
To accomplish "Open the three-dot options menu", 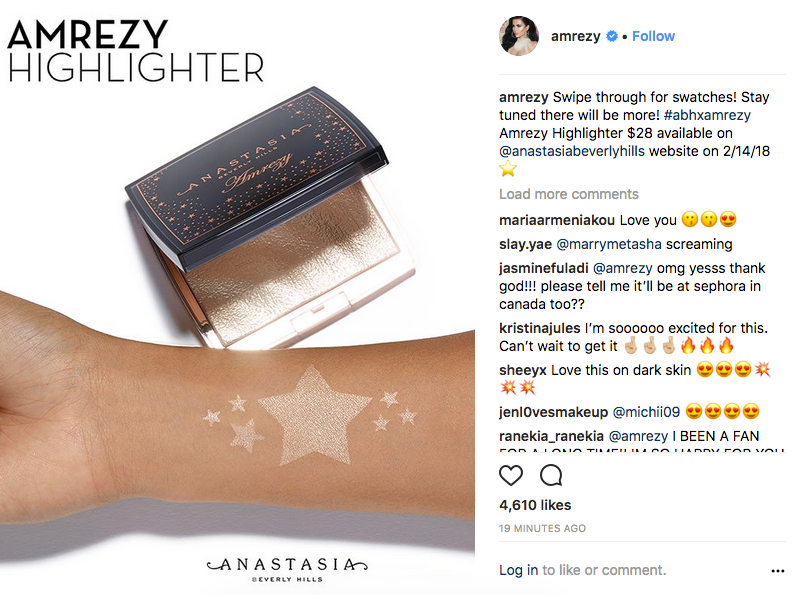I will click(x=778, y=571).
